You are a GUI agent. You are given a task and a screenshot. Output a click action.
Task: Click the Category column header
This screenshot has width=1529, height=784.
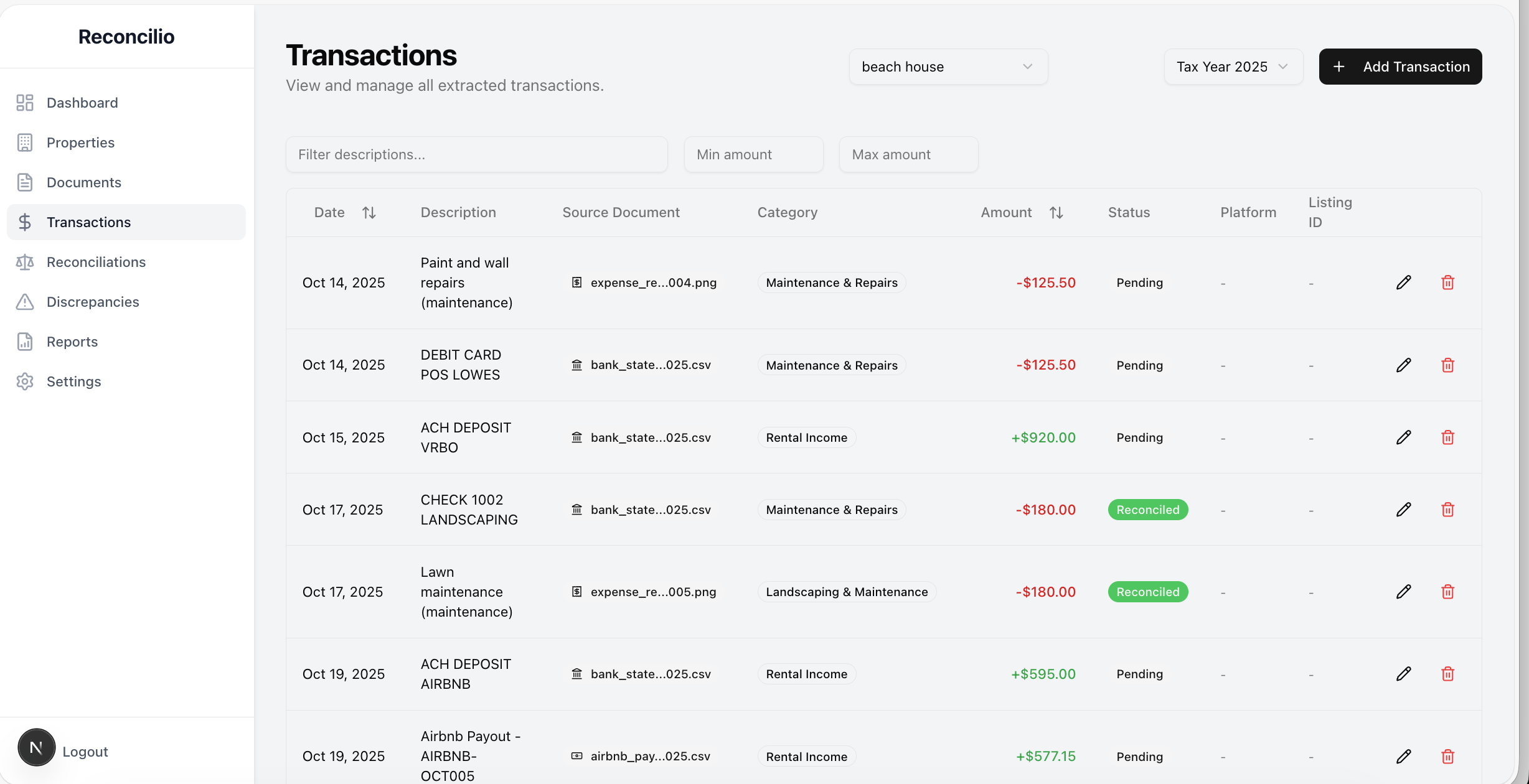787,212
